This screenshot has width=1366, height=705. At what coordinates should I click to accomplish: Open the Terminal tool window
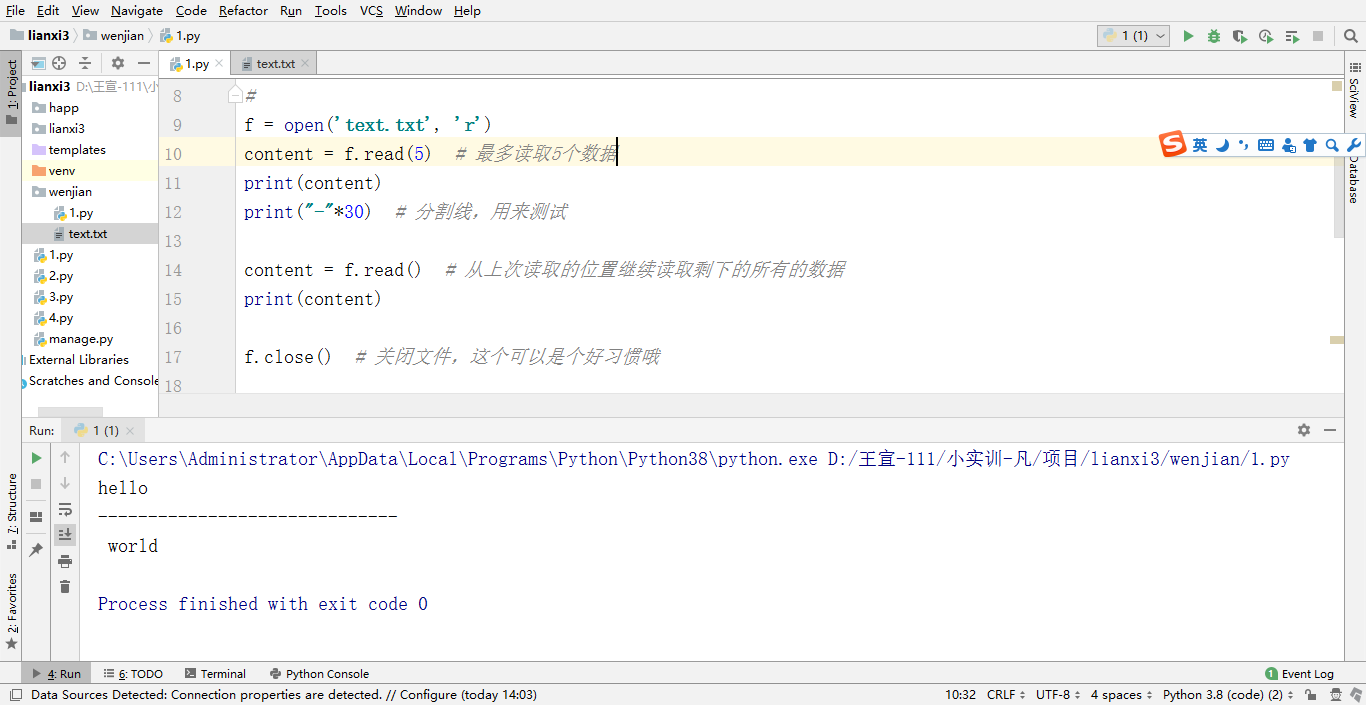pyautogui.click(x=215, y=674)
